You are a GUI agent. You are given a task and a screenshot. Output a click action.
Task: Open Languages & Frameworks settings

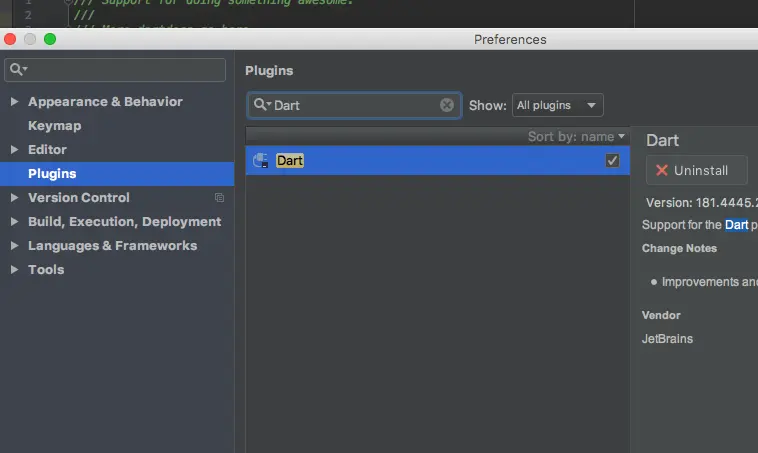(112, 246)
